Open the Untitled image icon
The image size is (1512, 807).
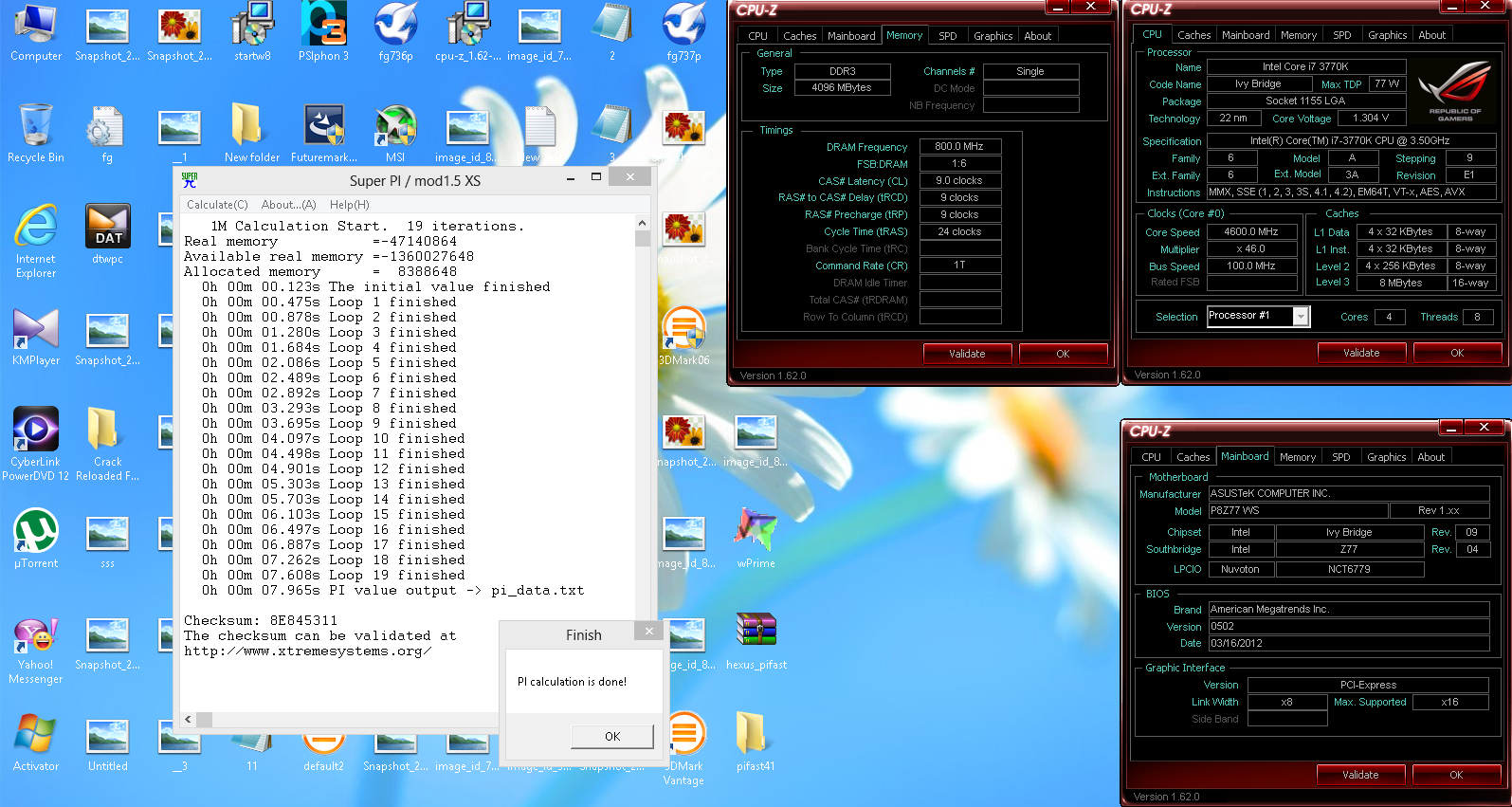[x=108, y=742]
